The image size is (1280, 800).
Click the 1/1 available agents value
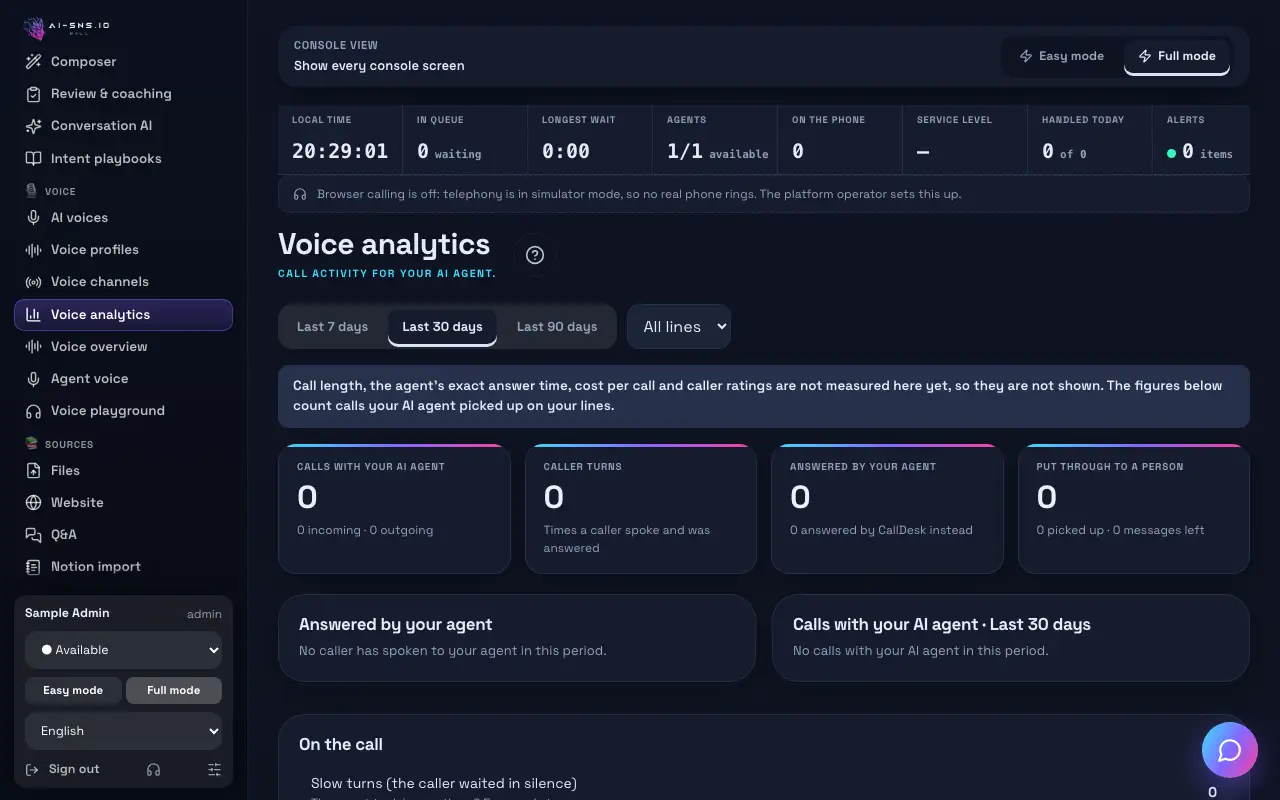tap(717, 152)
